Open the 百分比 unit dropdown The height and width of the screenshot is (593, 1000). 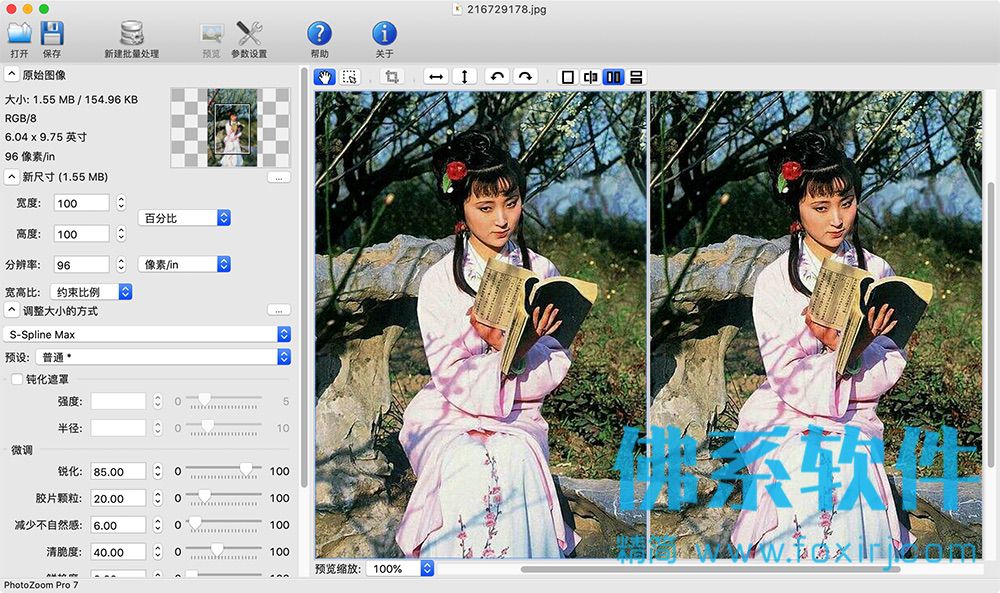click(184, 218)
